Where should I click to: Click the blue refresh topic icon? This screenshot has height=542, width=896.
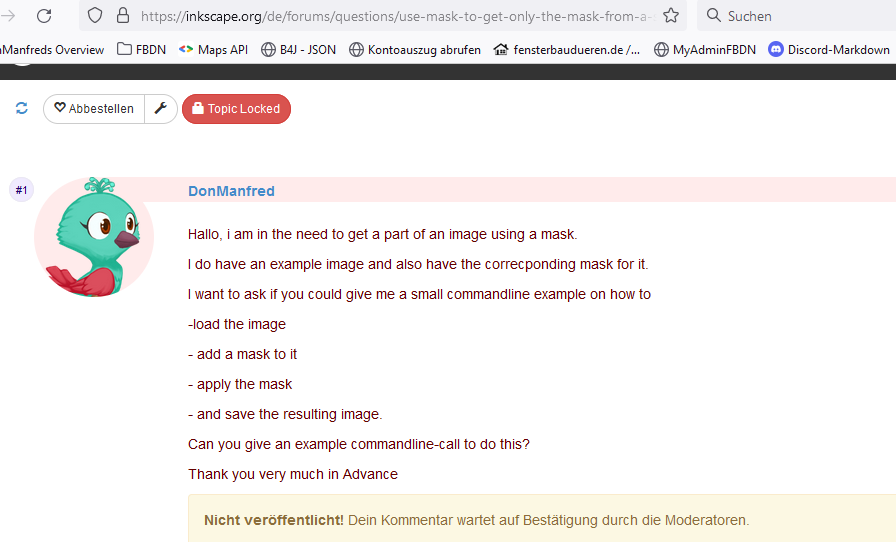pos(22,108)
